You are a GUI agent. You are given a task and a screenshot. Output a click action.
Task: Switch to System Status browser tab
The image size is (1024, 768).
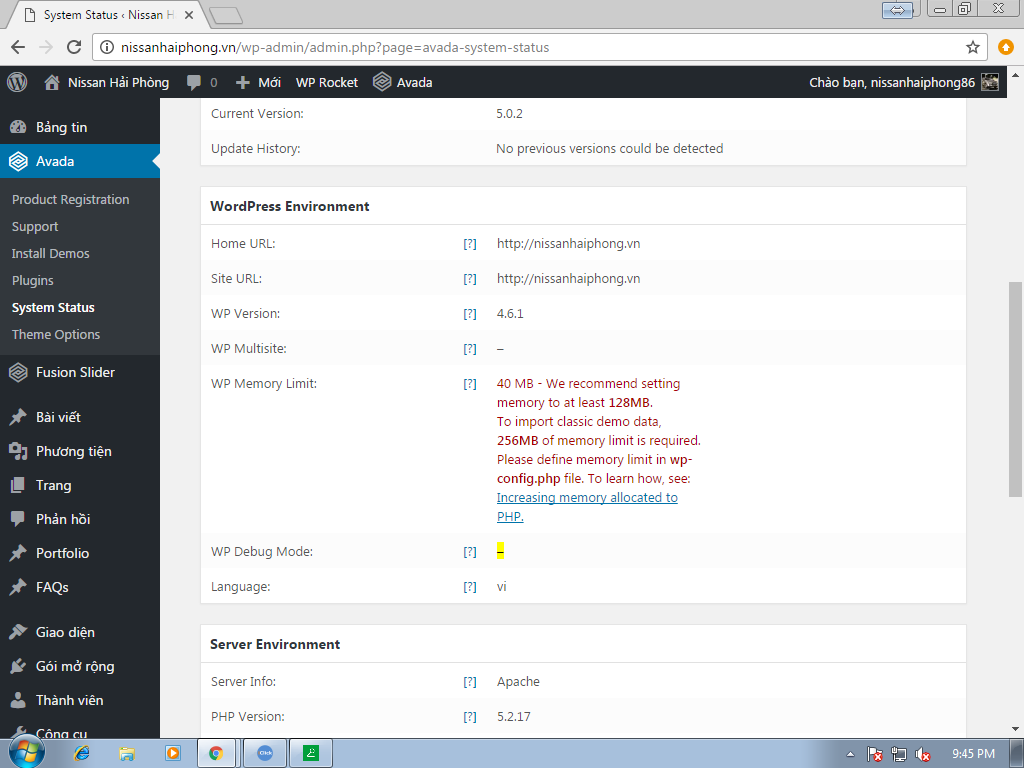tap(108, 14)
